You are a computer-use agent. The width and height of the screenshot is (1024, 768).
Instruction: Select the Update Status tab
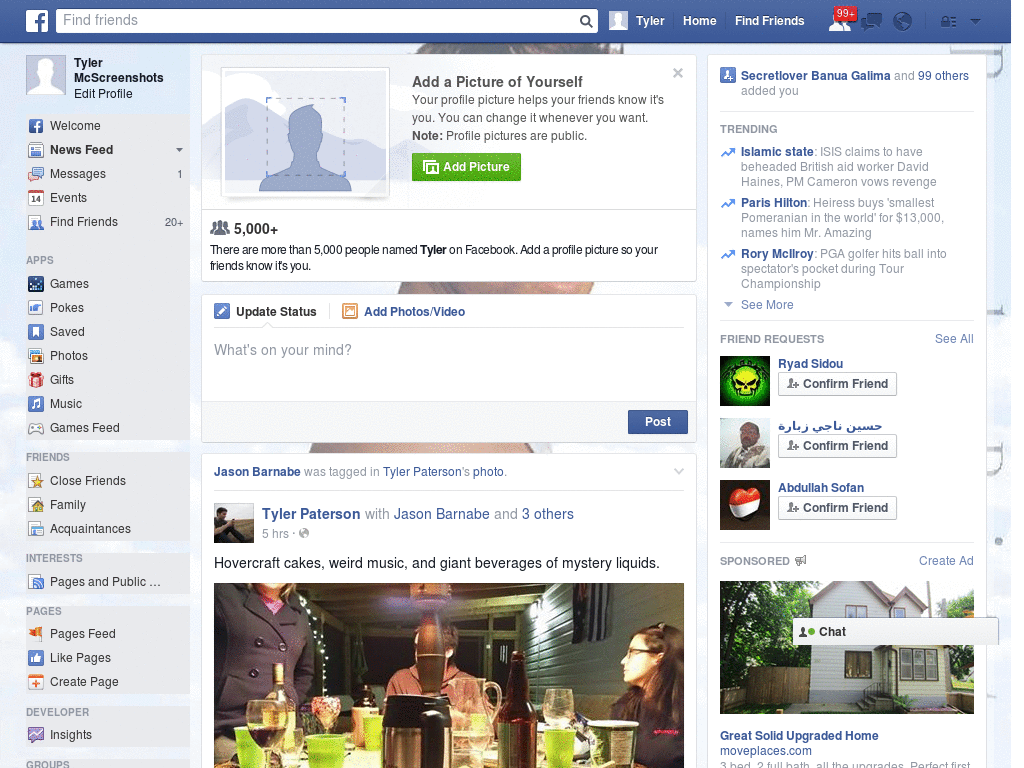[x=265, y=312]
